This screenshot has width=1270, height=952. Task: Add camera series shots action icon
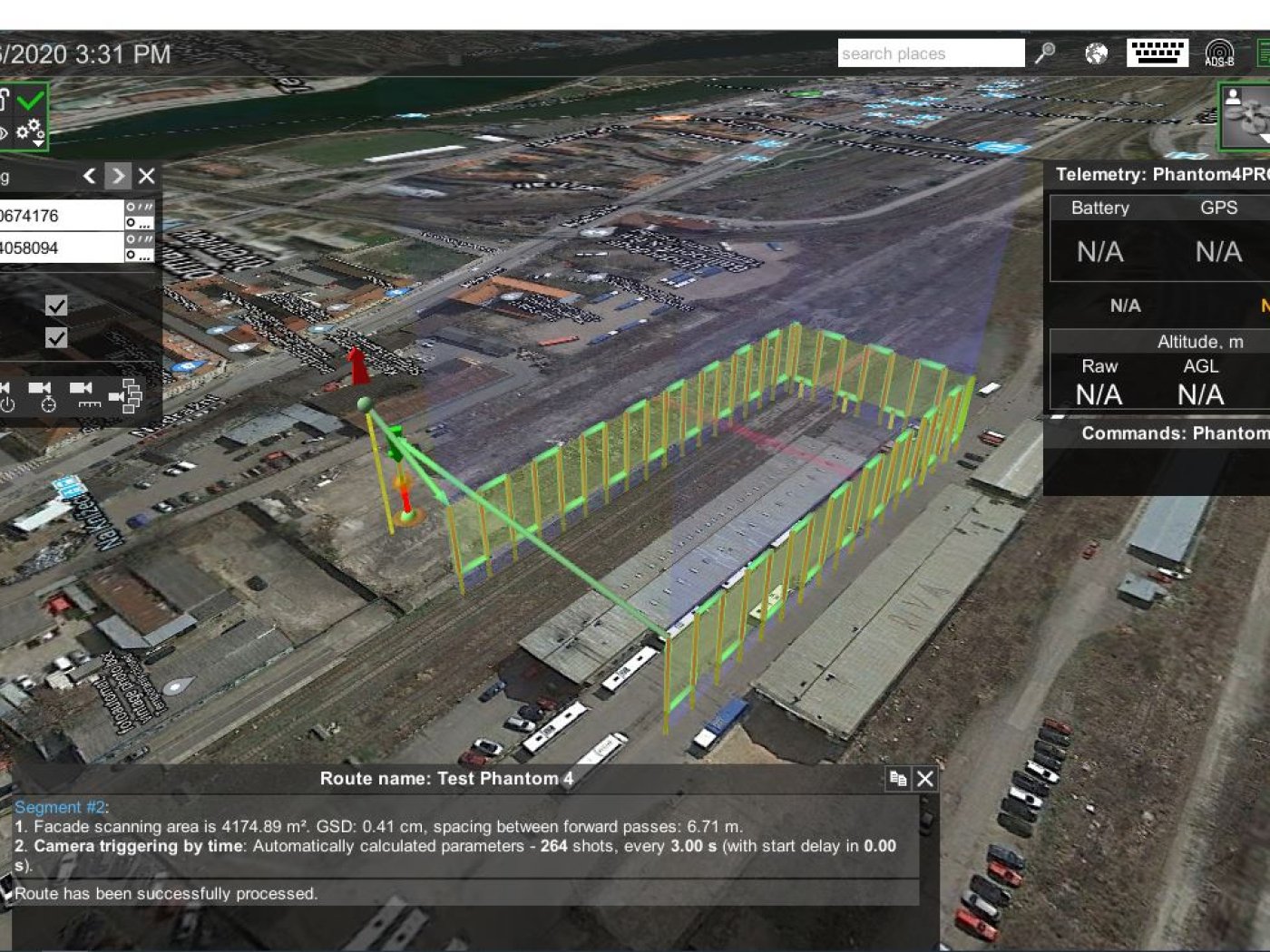[x=125, y=395]
